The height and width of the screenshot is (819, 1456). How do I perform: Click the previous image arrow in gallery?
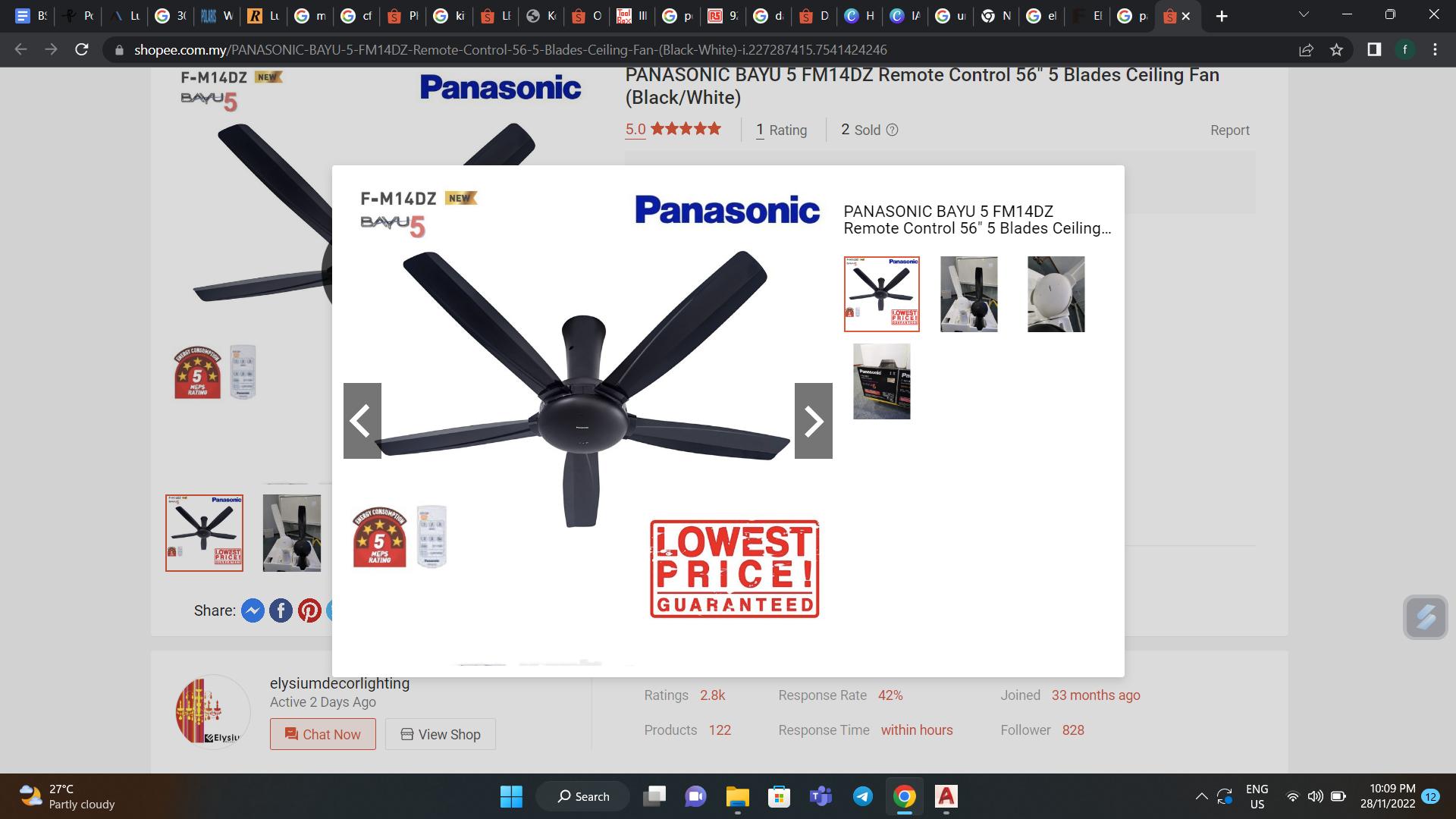pos(362,421)
